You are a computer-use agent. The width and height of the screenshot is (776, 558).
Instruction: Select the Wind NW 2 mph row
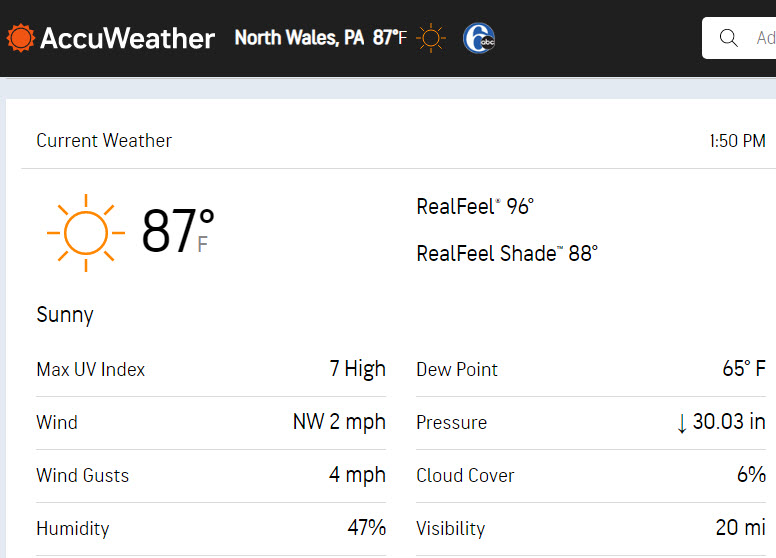tap(211, 423)
